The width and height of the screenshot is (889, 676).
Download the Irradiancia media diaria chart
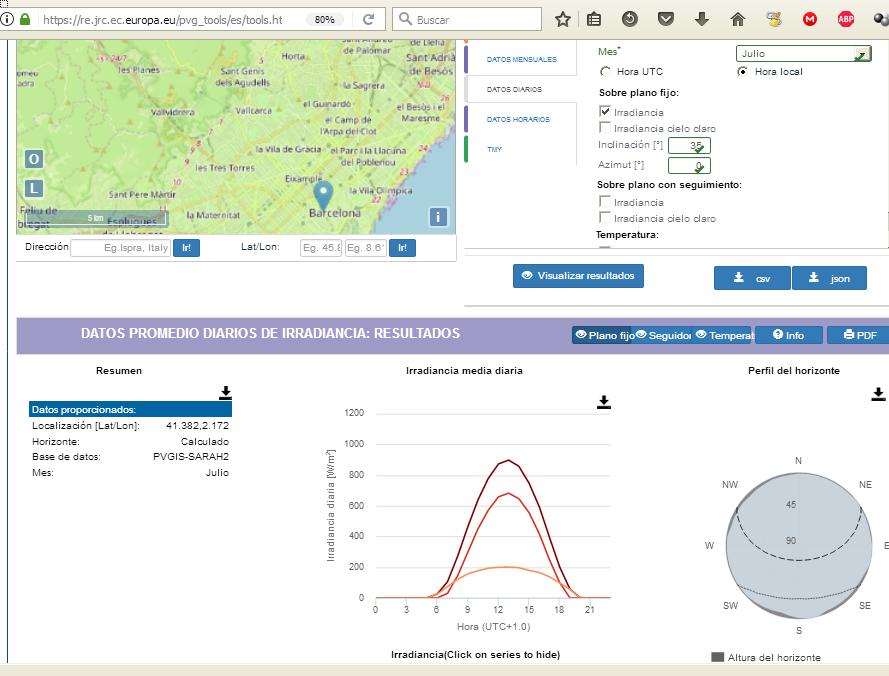604,402
